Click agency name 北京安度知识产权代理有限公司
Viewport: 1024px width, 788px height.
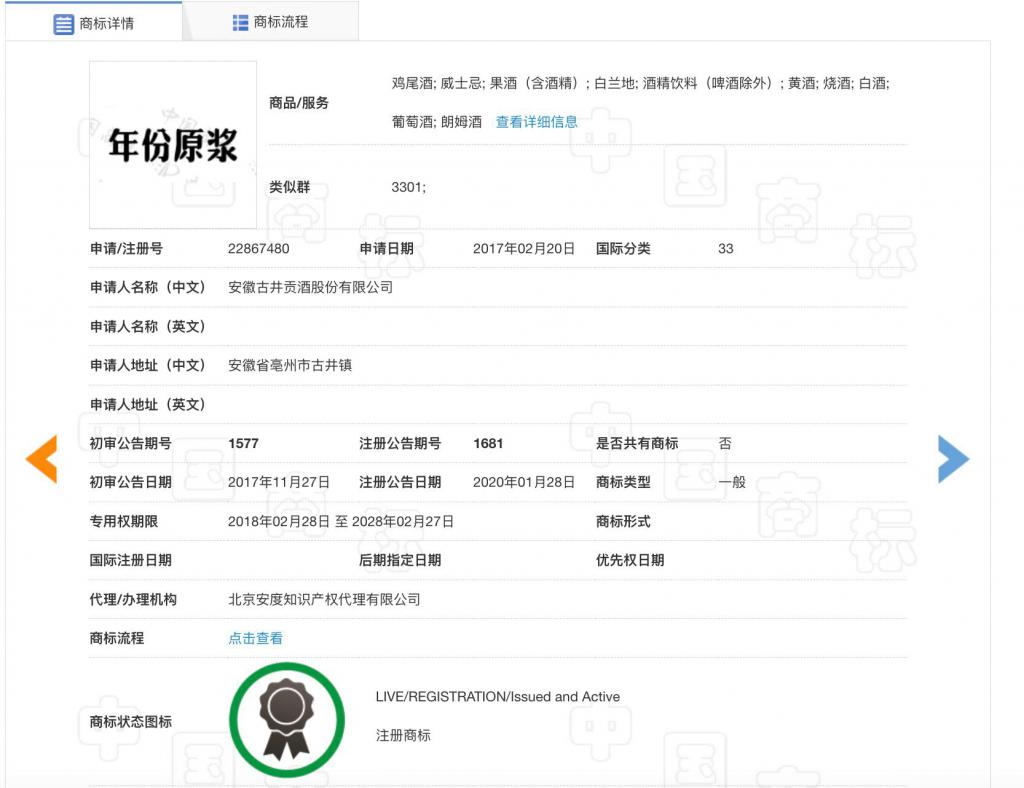coord(324,599)
